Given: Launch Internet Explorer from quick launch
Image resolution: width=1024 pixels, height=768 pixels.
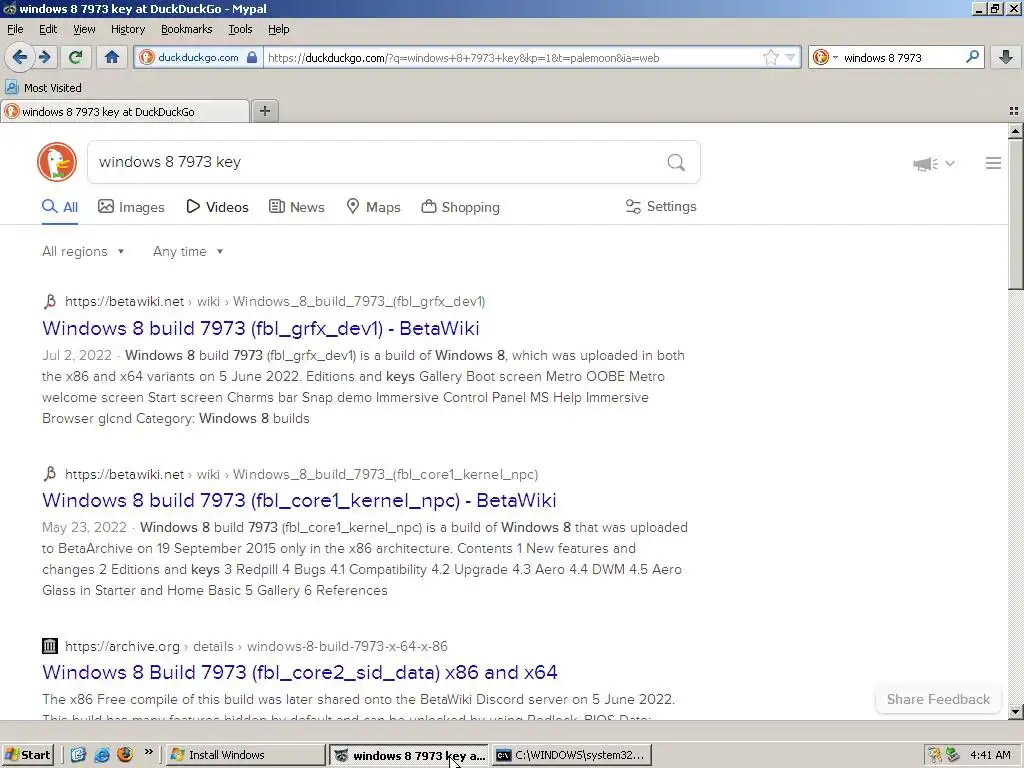Looking at the screenshot, I should (102, 755).
